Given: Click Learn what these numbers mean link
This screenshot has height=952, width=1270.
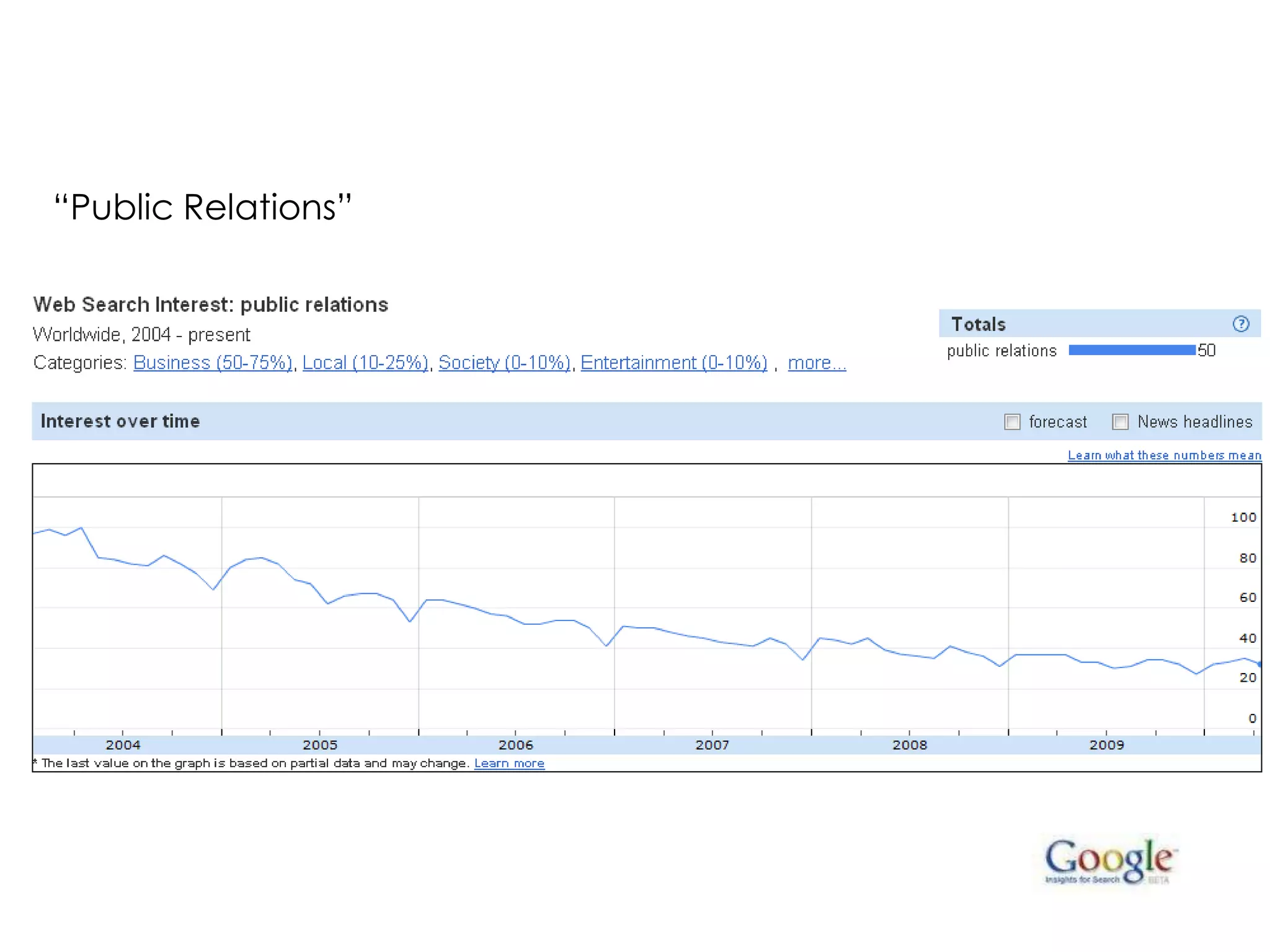Looking at the screenshot, I should point(1164,456).
